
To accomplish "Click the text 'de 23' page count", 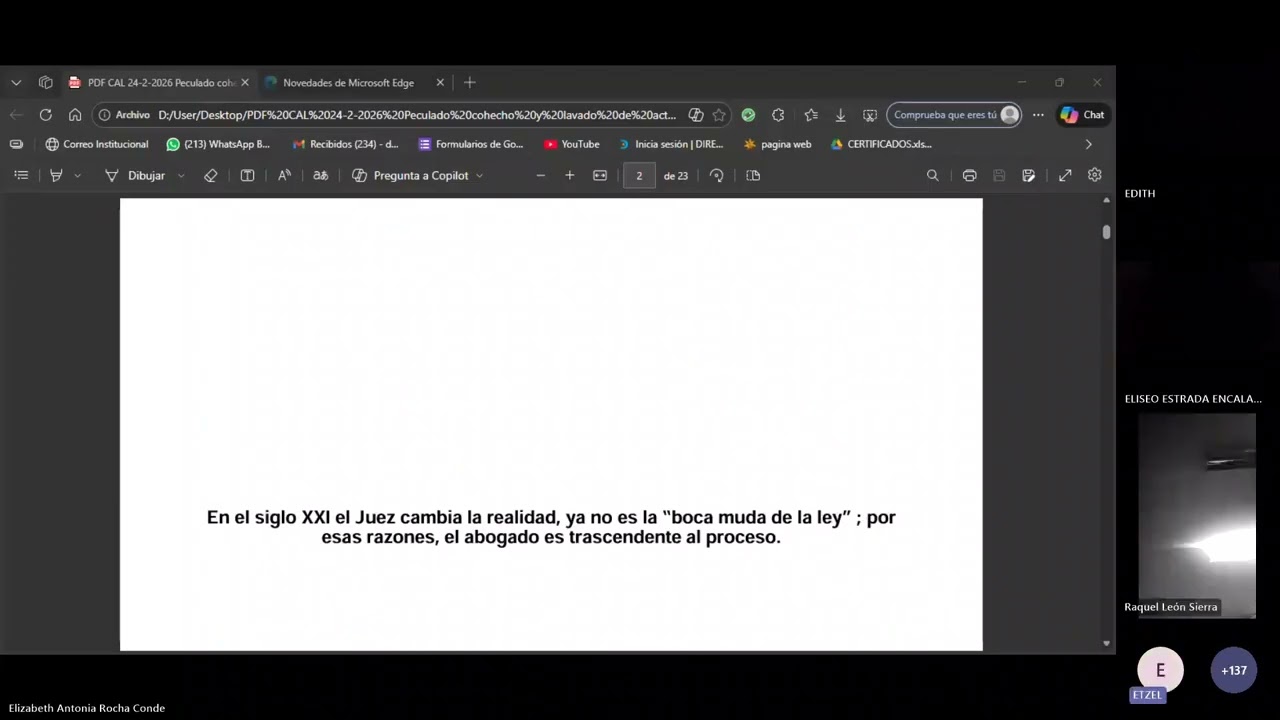I will pyautogui.click(x=676, y=176).
